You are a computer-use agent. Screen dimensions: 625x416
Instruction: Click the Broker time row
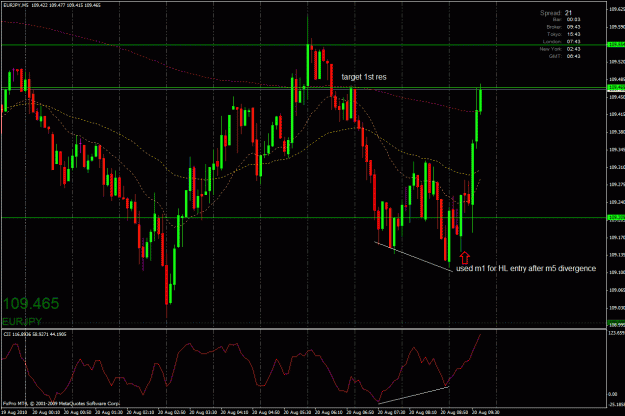[563, 27]
